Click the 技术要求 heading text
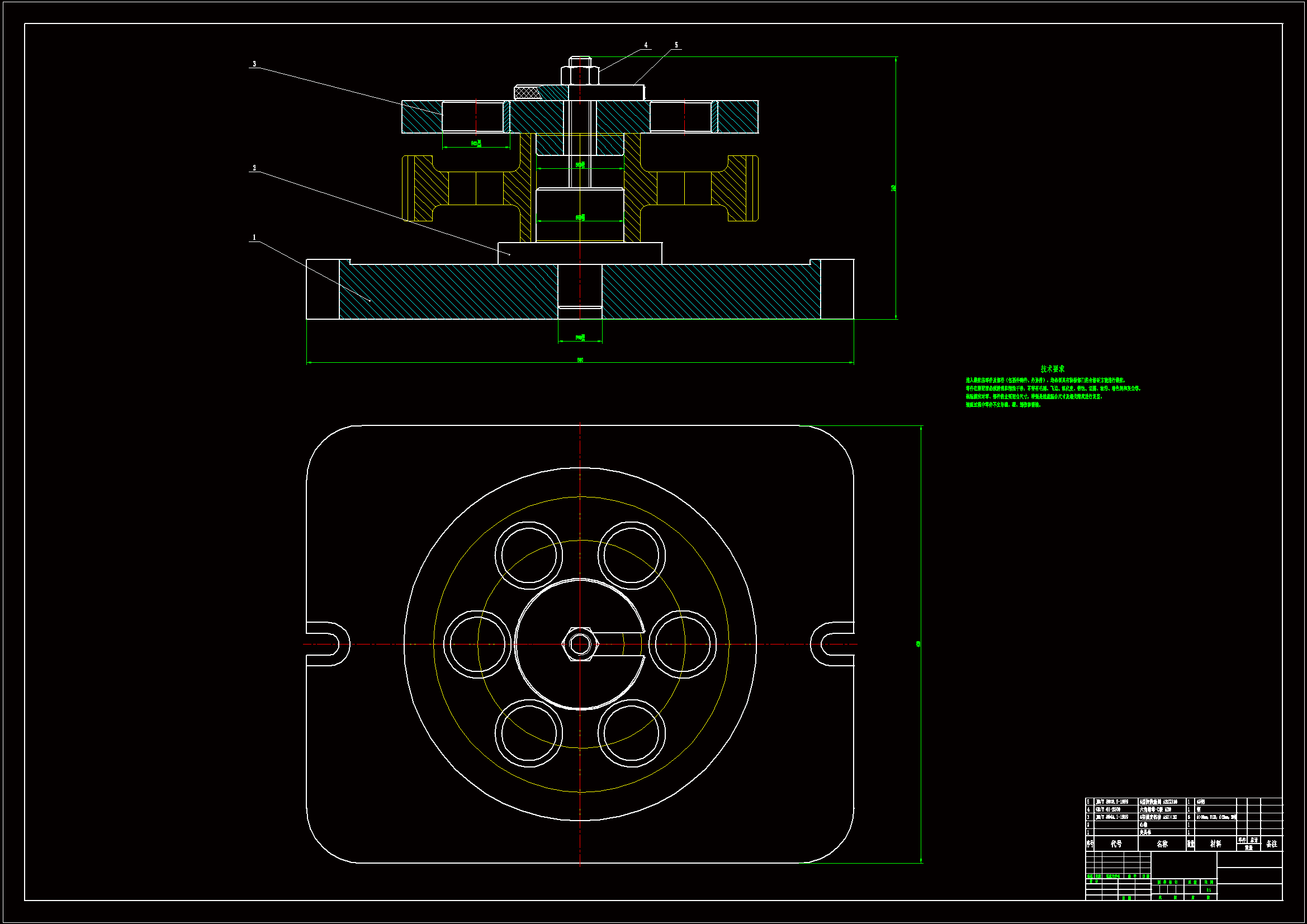1307x924 pixels. click(x=1052, y=369)
